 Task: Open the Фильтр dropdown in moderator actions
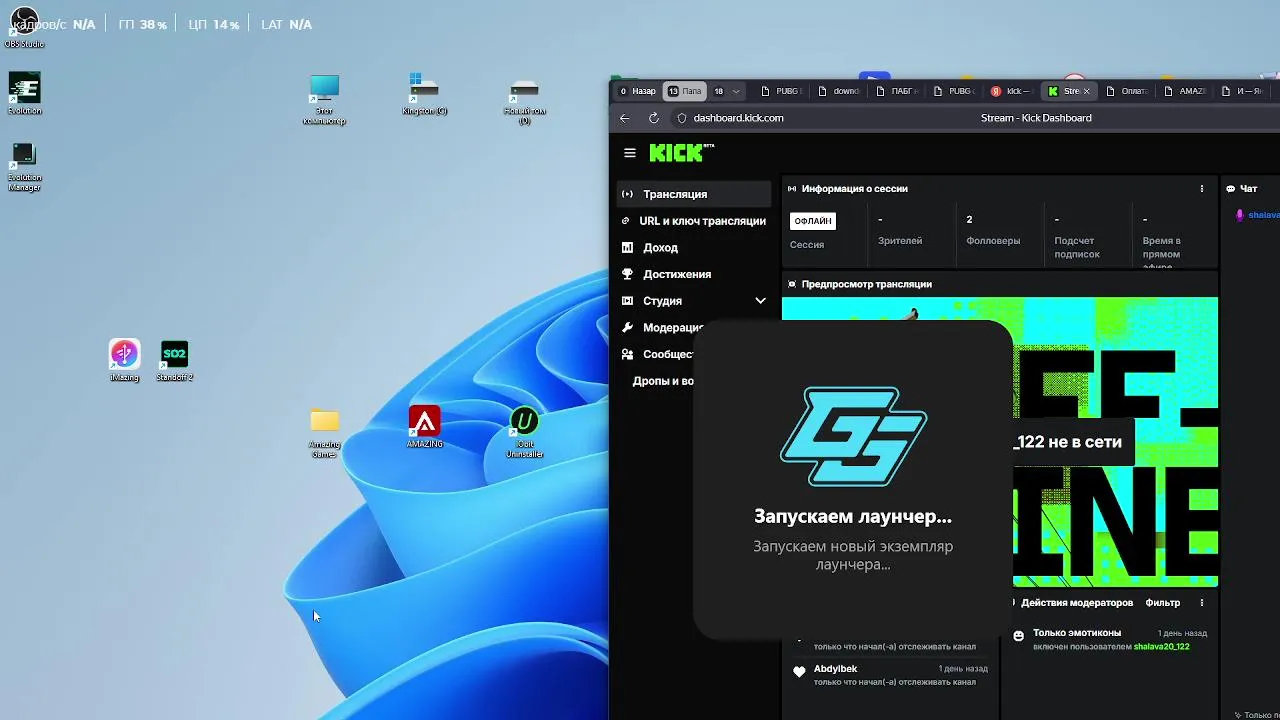coord(1163,603)
